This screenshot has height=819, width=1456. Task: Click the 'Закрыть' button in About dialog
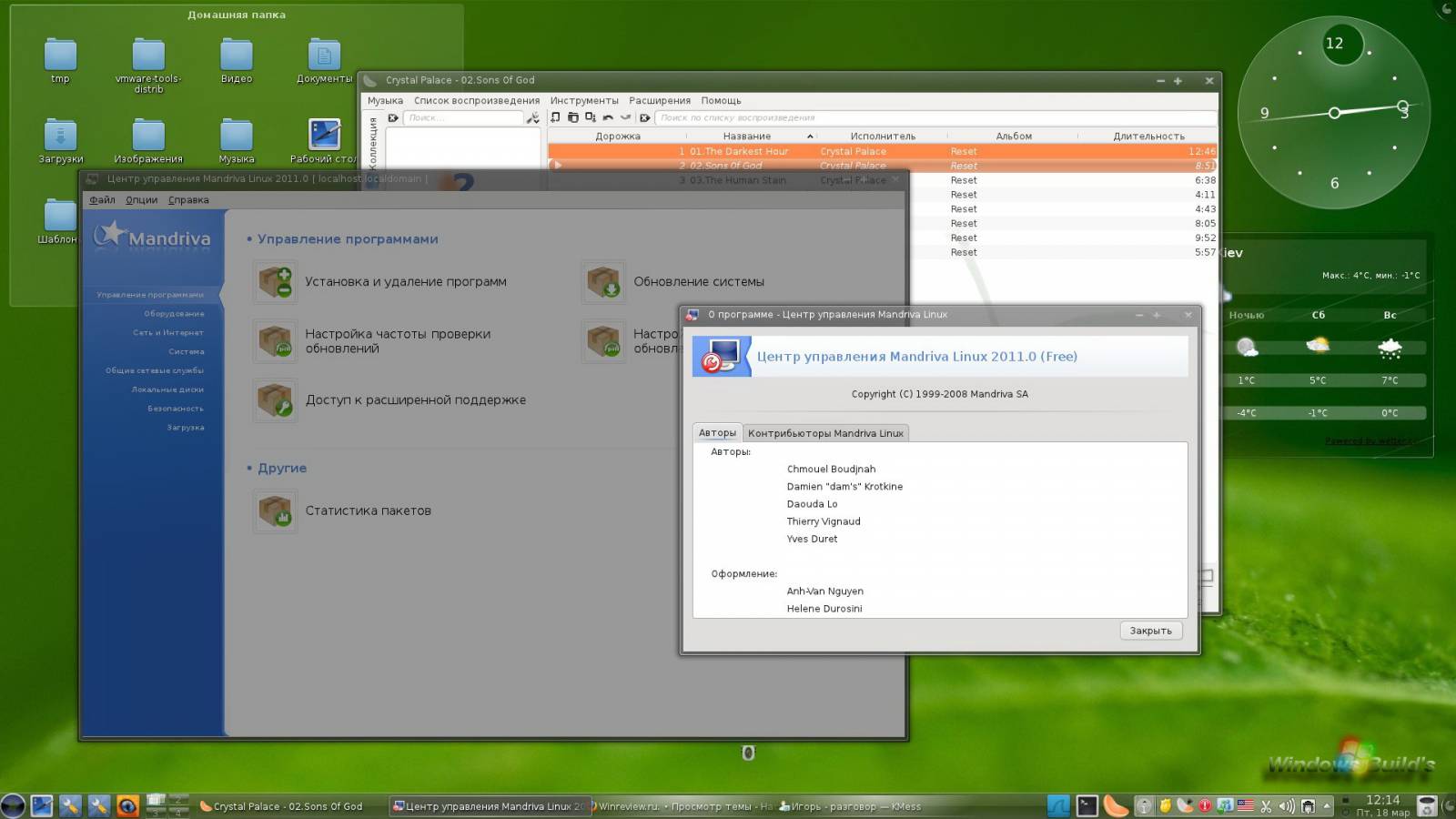click(1150, 631)
